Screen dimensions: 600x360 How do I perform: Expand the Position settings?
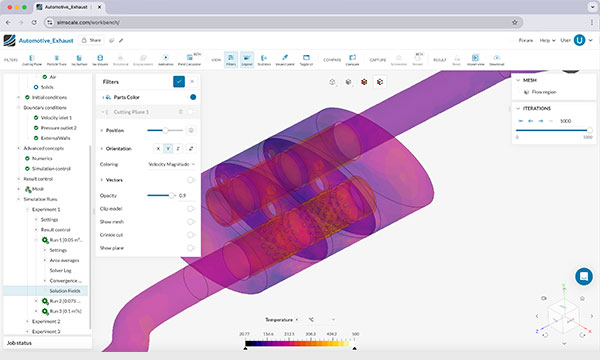(x=101, y=130)
